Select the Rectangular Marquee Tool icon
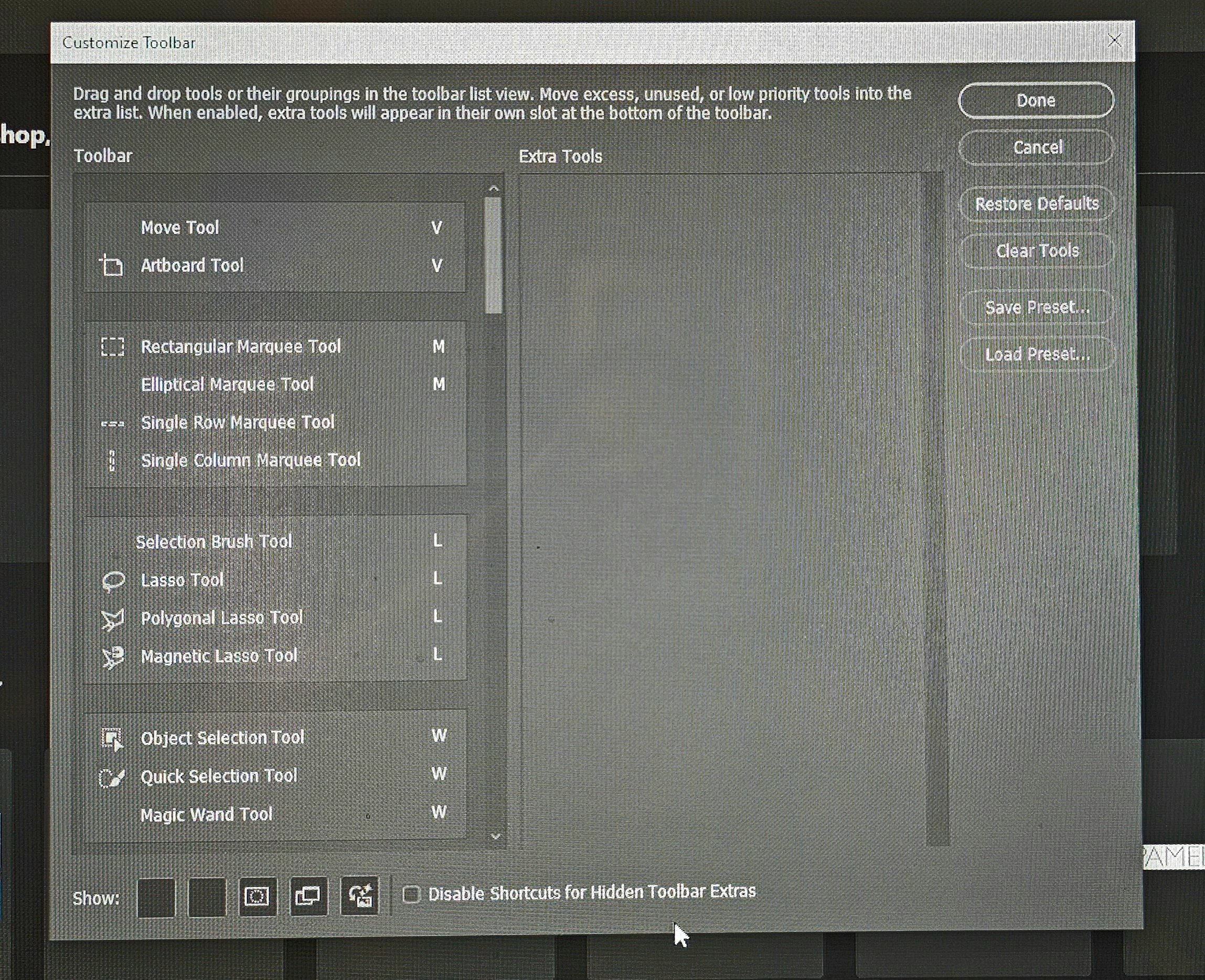This screenshot has height=980, width=1205. tap(112, 347)
